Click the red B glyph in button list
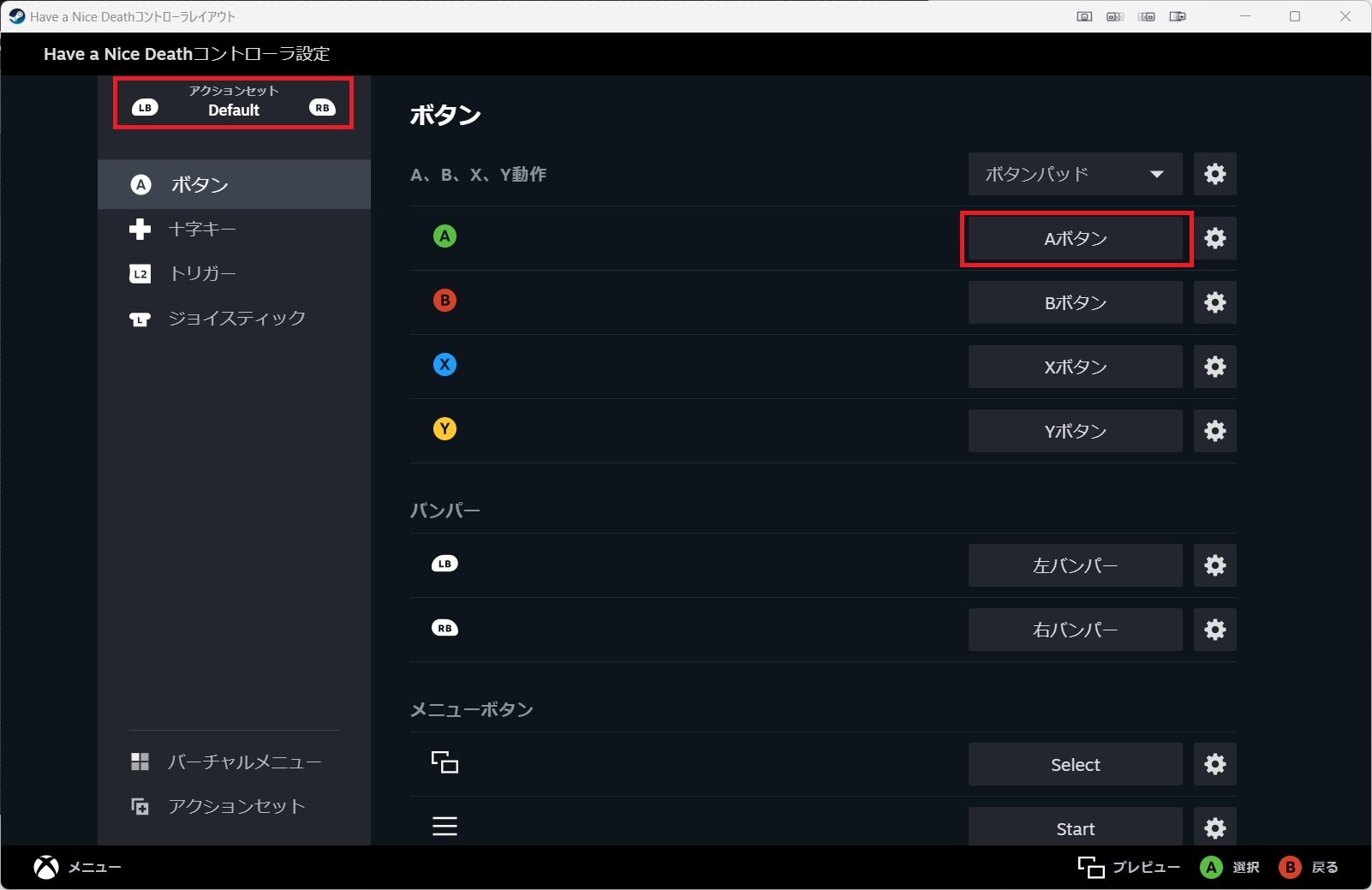Image resolution: width=1372 pixels, height=890 pixels. tap(444, 301)
